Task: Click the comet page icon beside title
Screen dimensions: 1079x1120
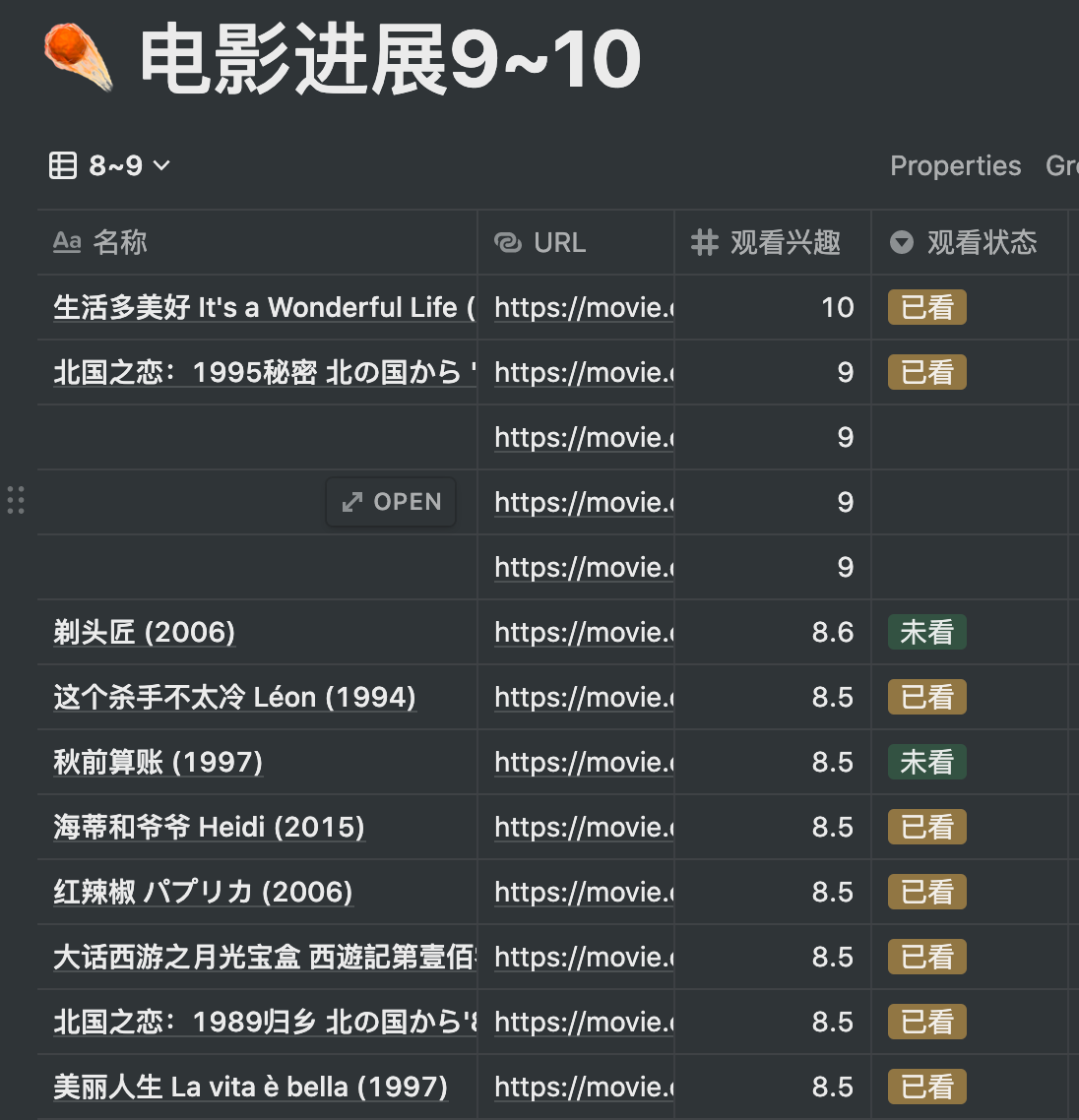Action: (x=79, y=57)
